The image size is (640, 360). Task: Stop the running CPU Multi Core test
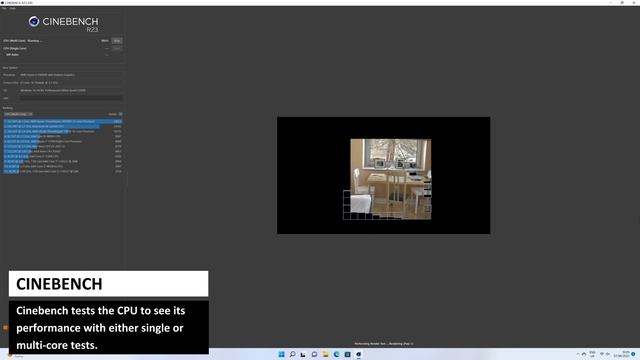tap(117, 41)
